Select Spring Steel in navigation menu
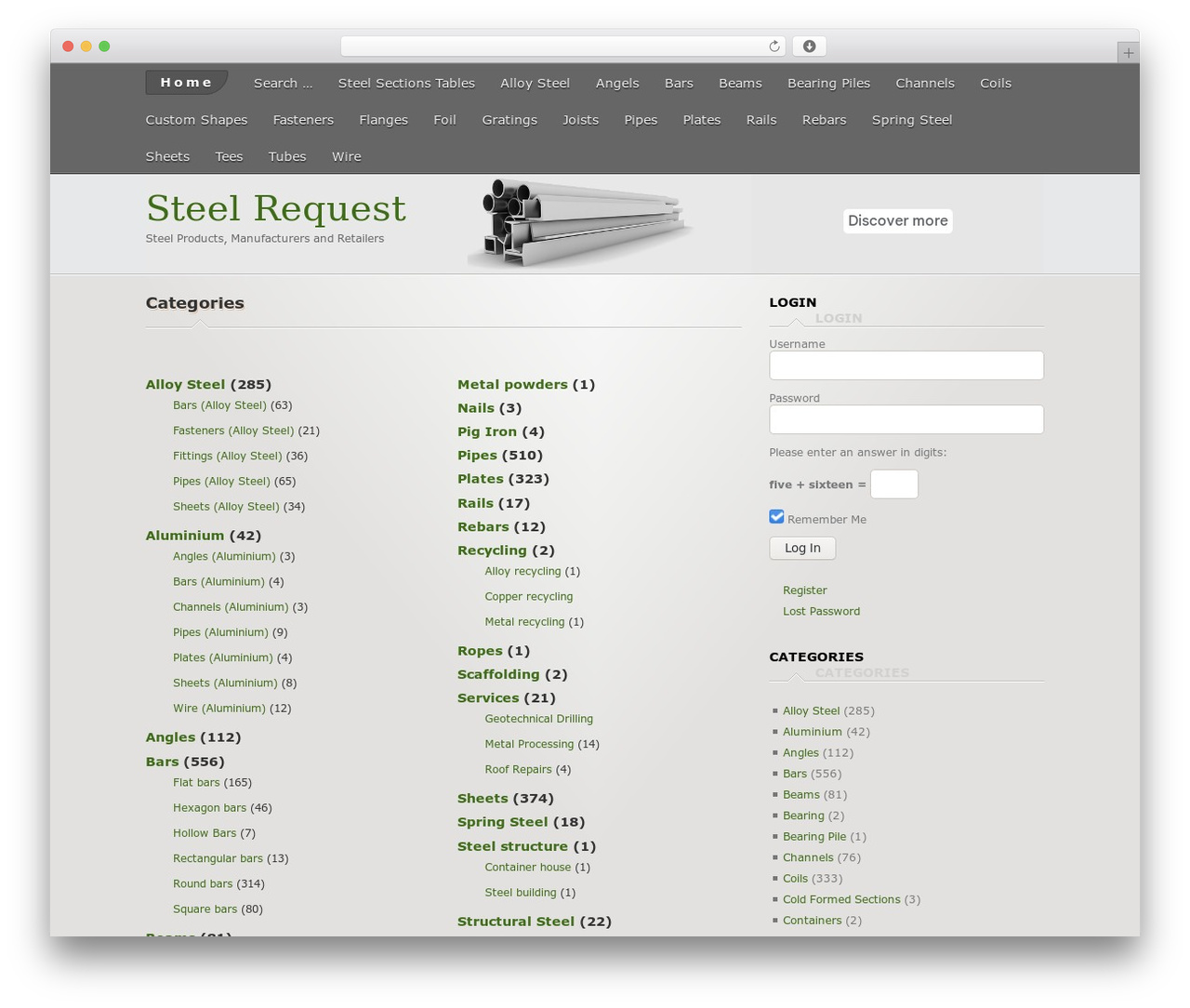Image resolution: width=1190 pixels, height=1008 pixels. pyautogui.click(x=912, y=120)
